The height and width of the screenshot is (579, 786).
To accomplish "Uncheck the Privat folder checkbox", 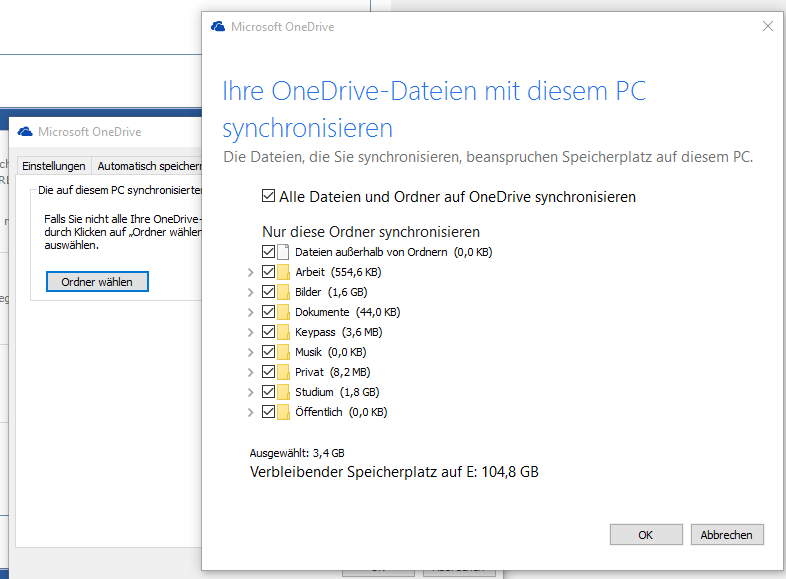I will [268, 372].
